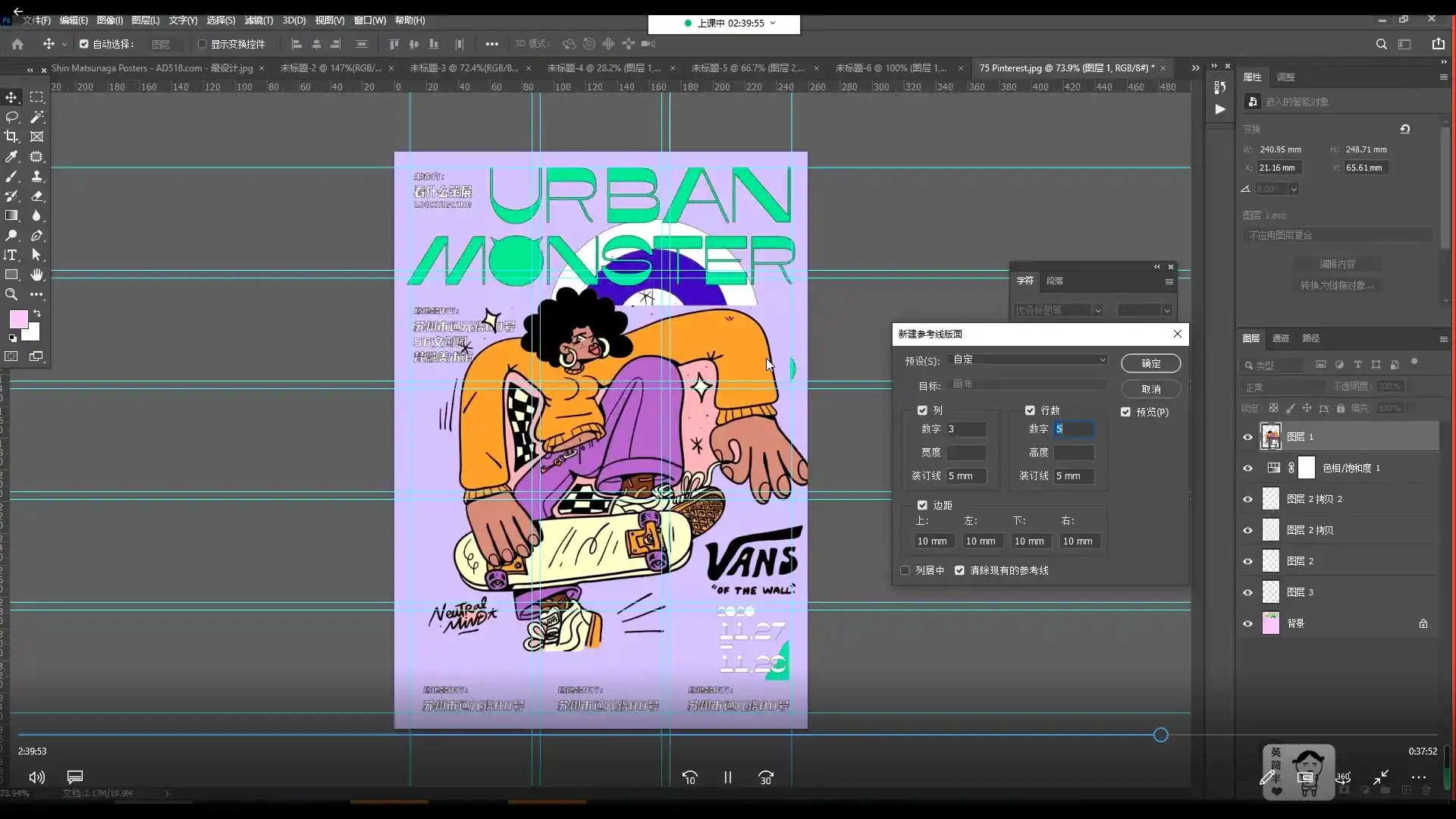Select the Eyedropper tool
This screenshot has width=1456, height=819.
point(11,156)
